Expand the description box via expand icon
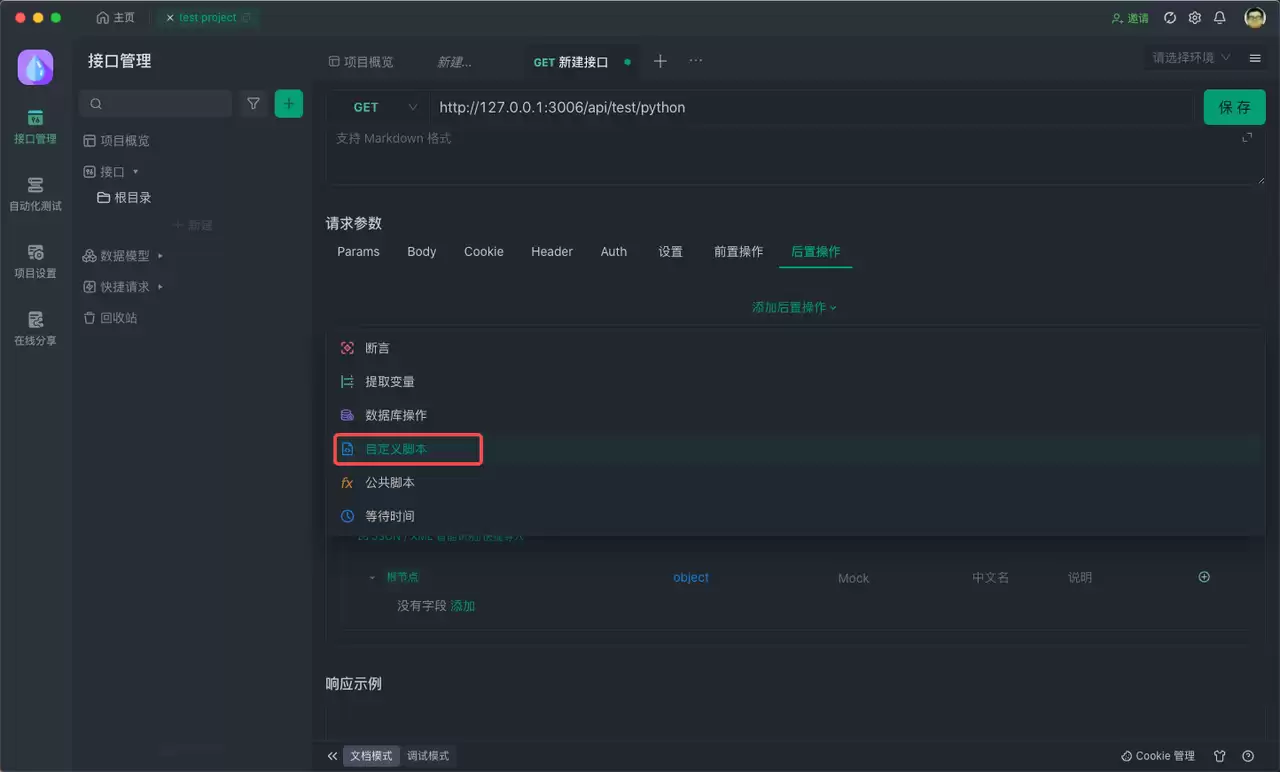1280x772 pixels. (x=1247, y=137)
